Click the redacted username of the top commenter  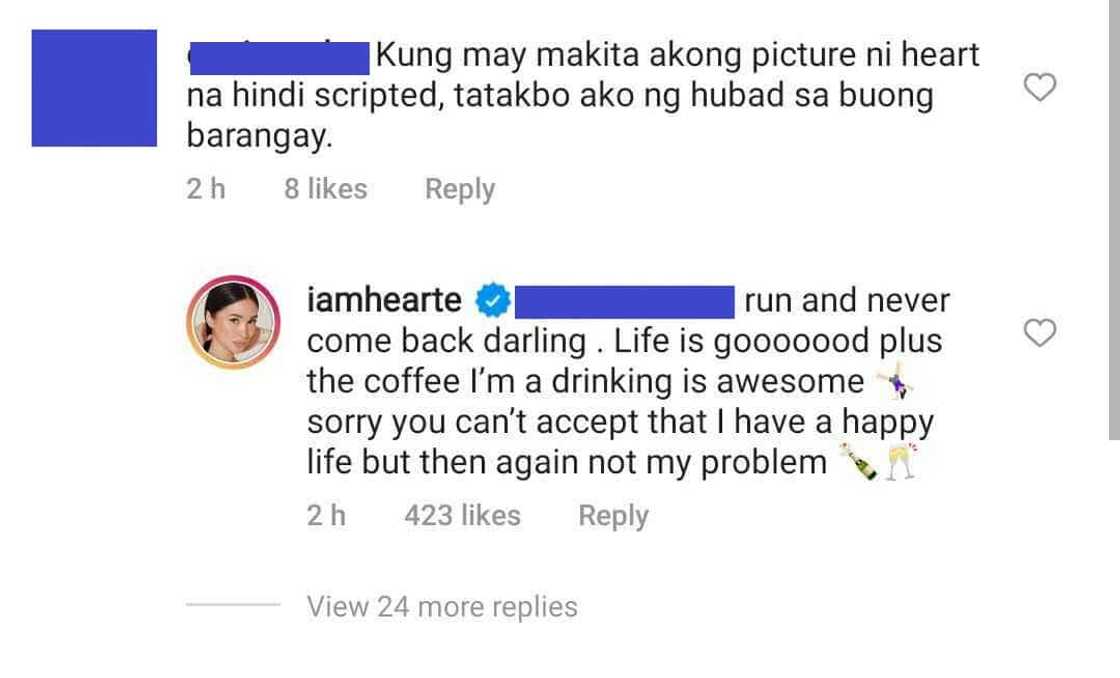click(279, 58)
